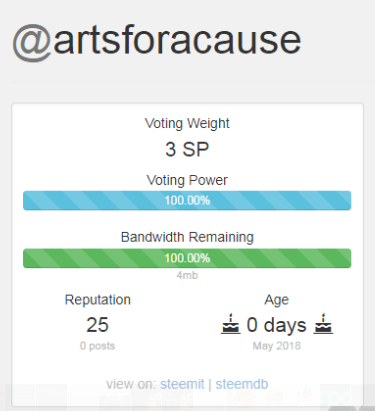
Task: Click the Age label
Action: [277, 300]
